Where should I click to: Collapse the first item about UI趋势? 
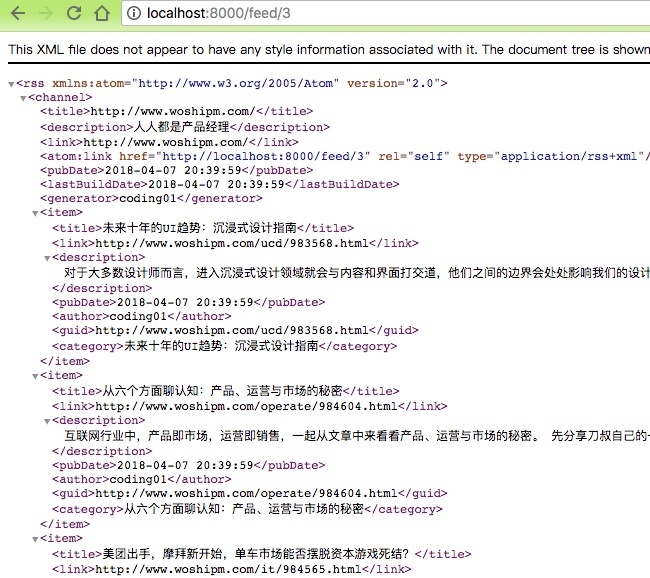[x=35, y=214]
